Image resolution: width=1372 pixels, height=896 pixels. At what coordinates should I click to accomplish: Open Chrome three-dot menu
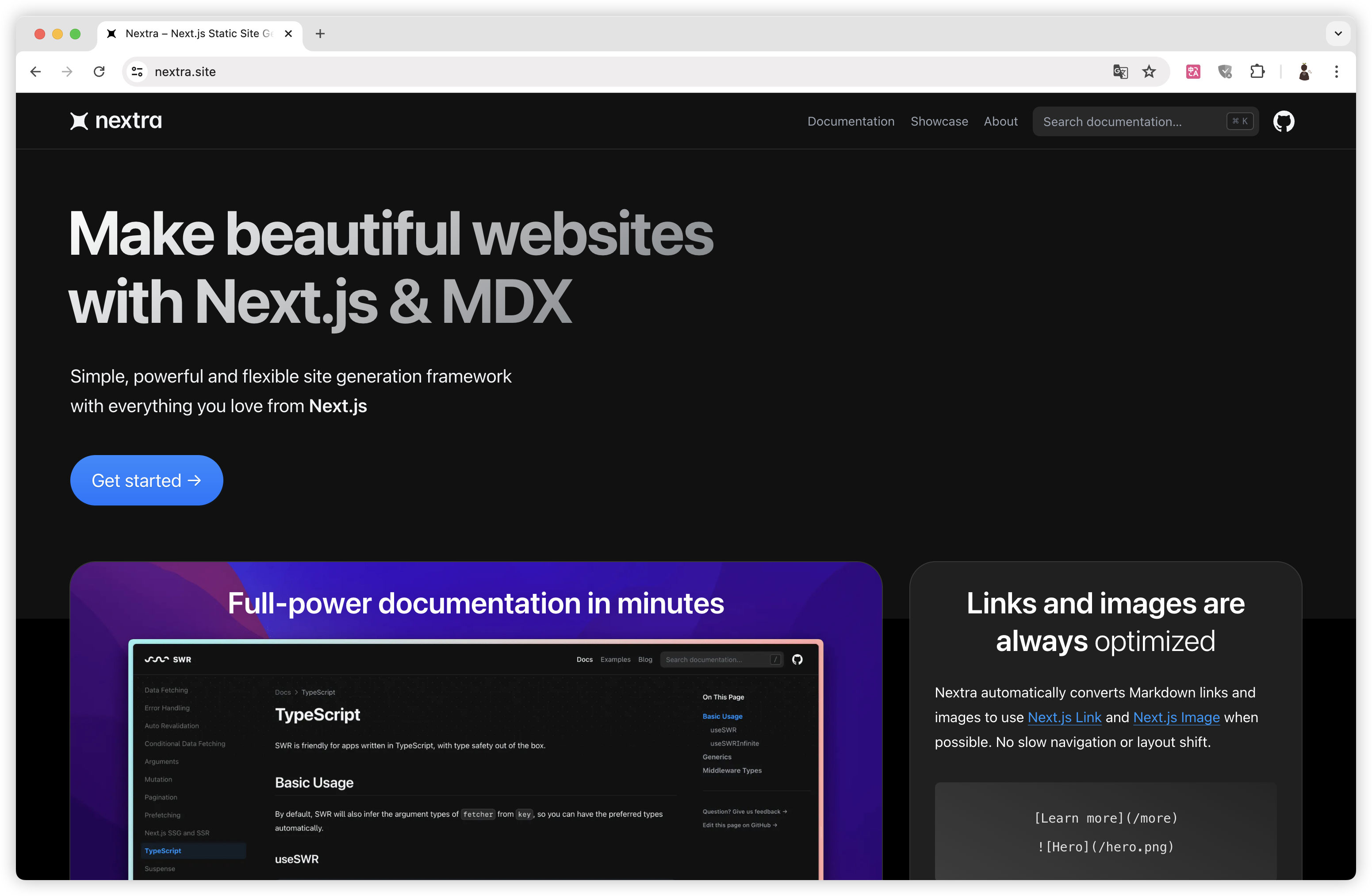click(x=1336, y=72)
